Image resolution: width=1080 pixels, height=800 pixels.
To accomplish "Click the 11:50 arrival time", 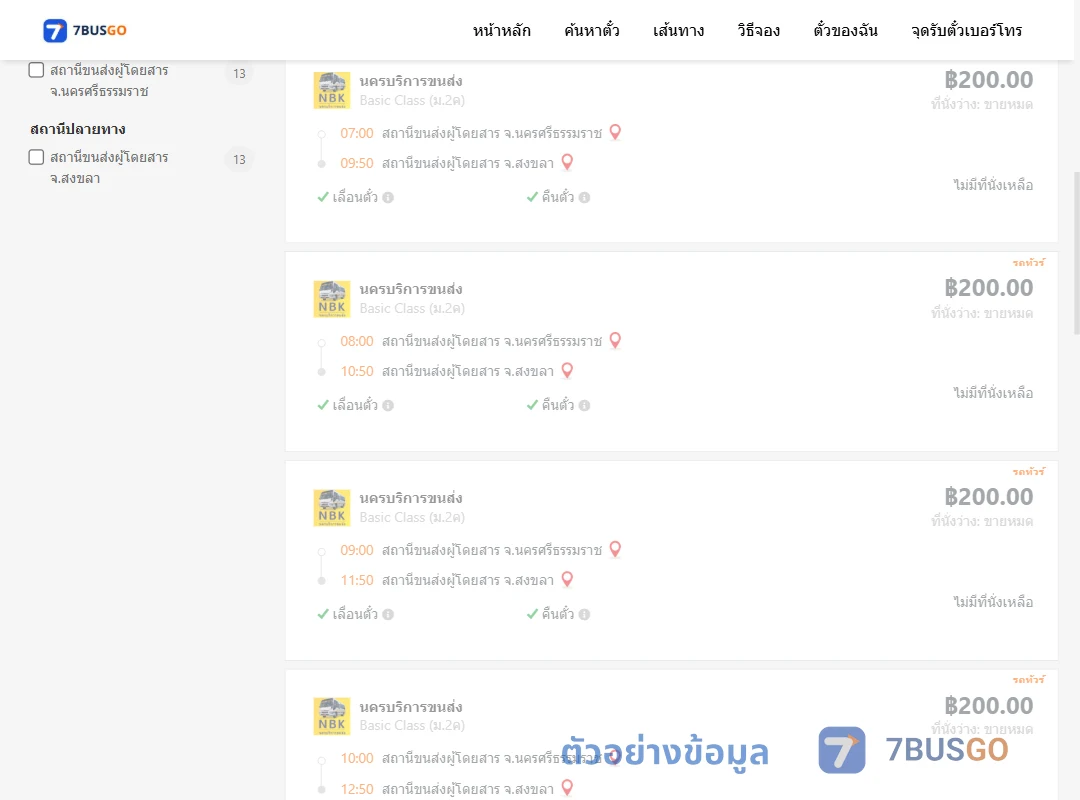I will click(357, 580).
